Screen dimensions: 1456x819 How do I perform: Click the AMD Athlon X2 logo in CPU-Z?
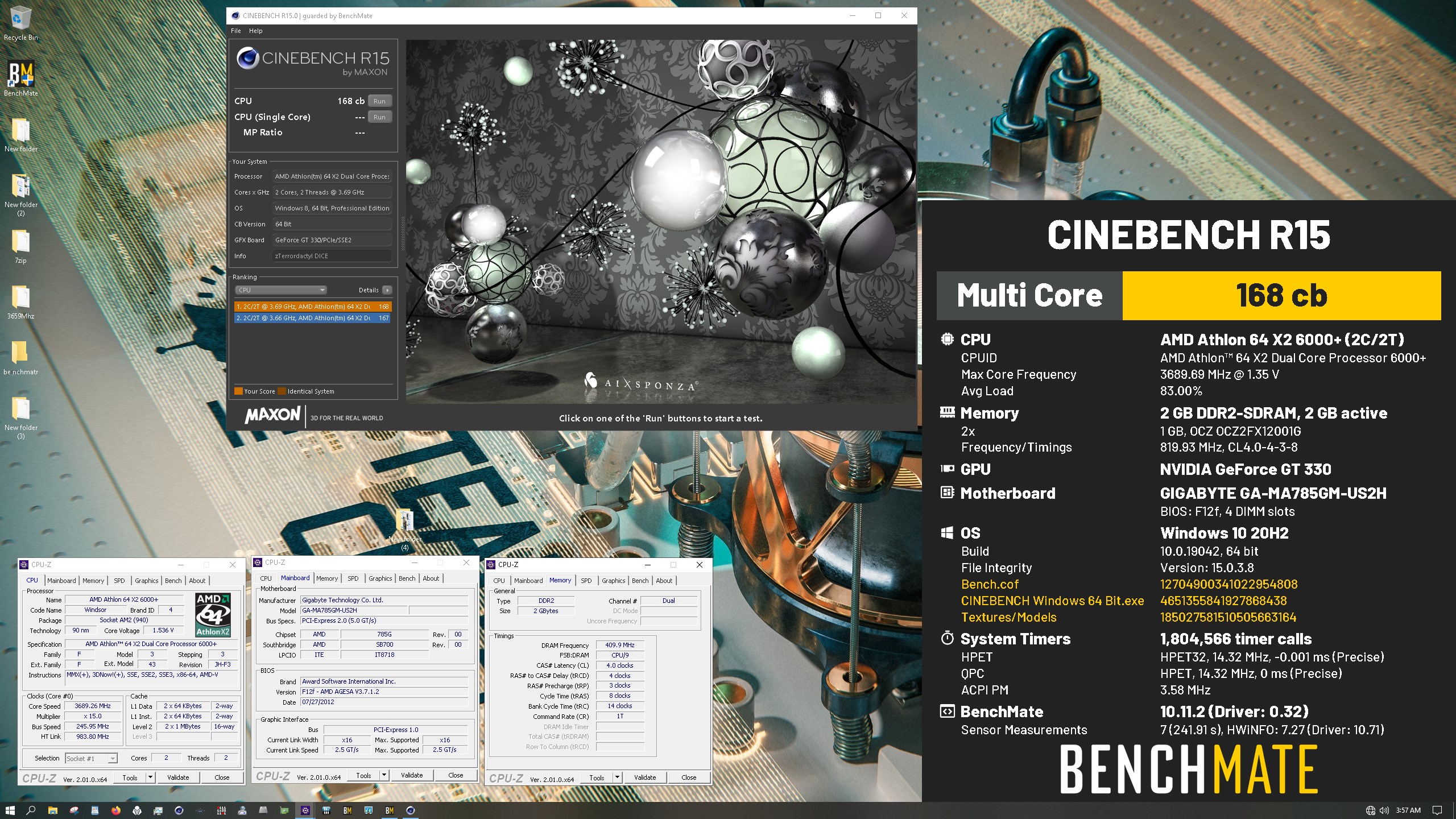coord(213,614)
